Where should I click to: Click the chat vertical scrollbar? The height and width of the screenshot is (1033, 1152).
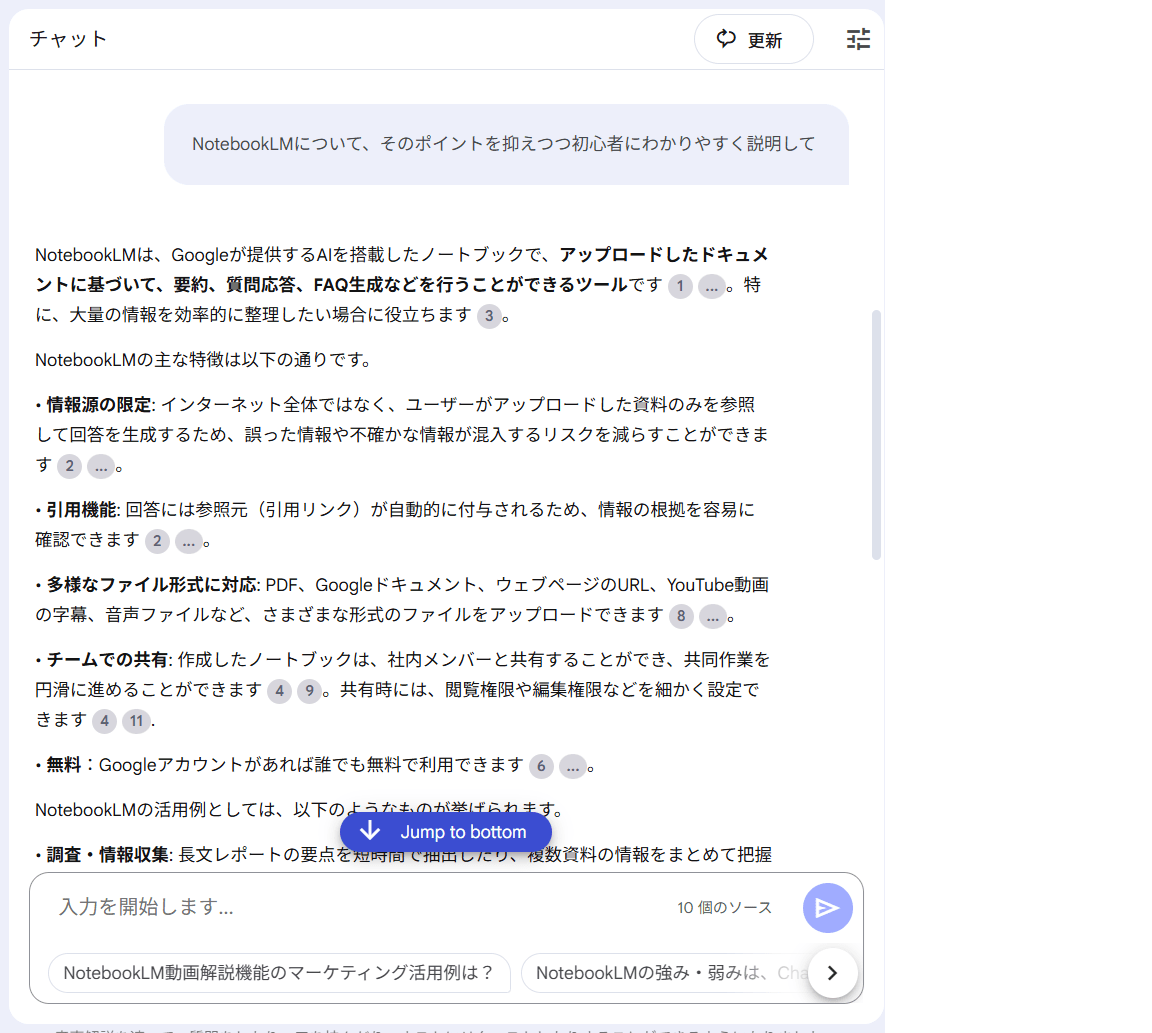pyautogui.click(x=876, y=435)
